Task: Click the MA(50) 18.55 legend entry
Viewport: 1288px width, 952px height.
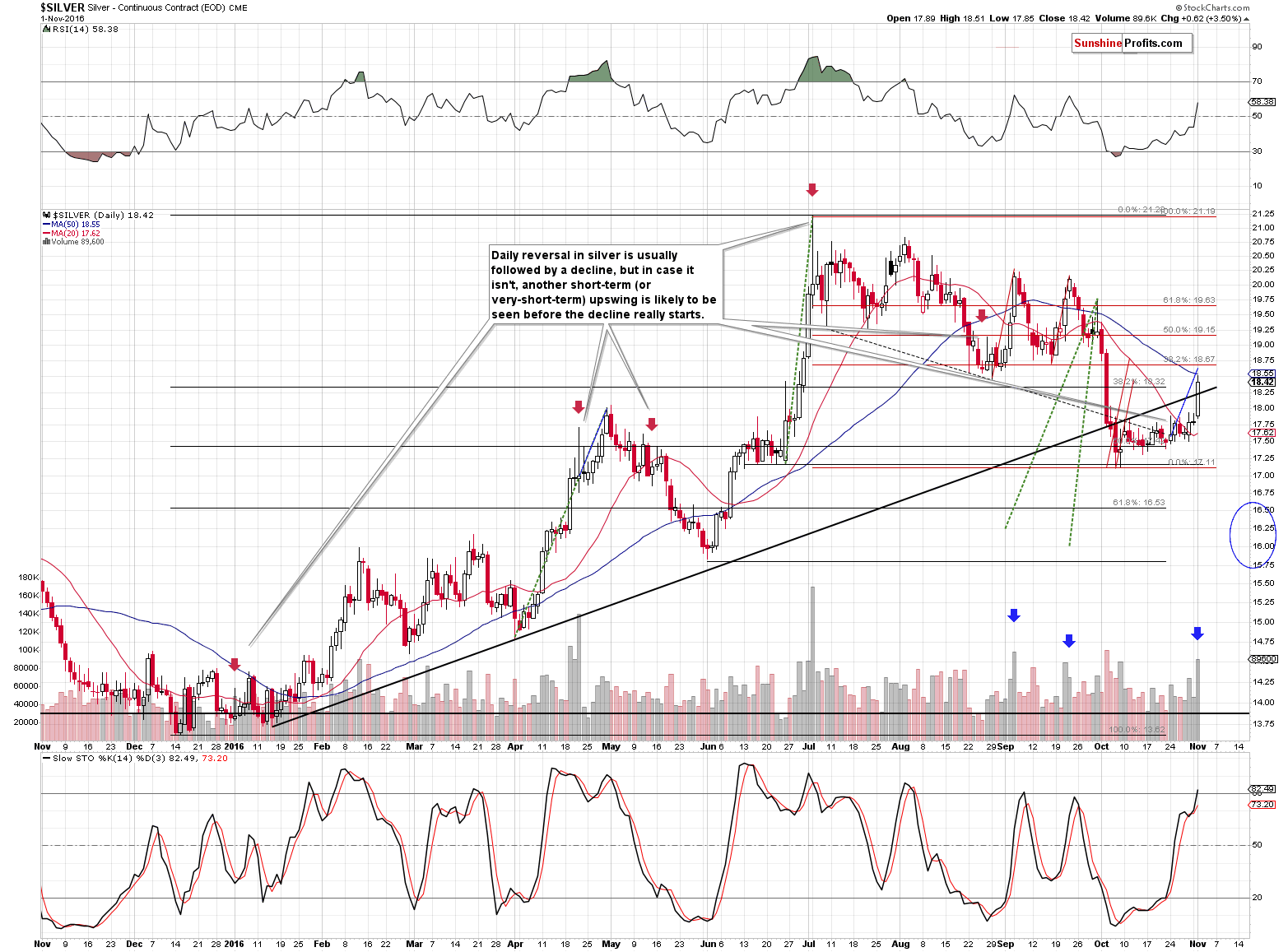Action: click(71, 225)
